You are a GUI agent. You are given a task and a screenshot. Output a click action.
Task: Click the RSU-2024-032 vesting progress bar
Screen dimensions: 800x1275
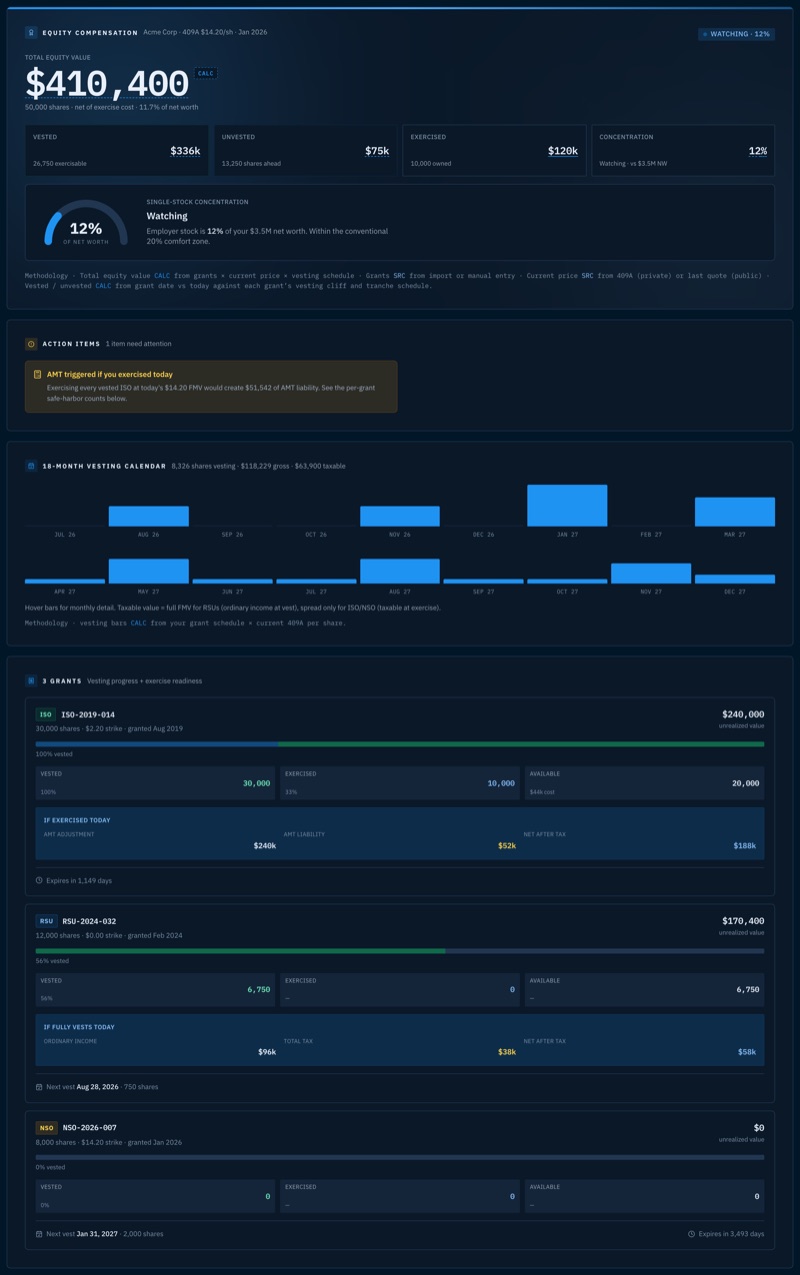coord(400,951)
